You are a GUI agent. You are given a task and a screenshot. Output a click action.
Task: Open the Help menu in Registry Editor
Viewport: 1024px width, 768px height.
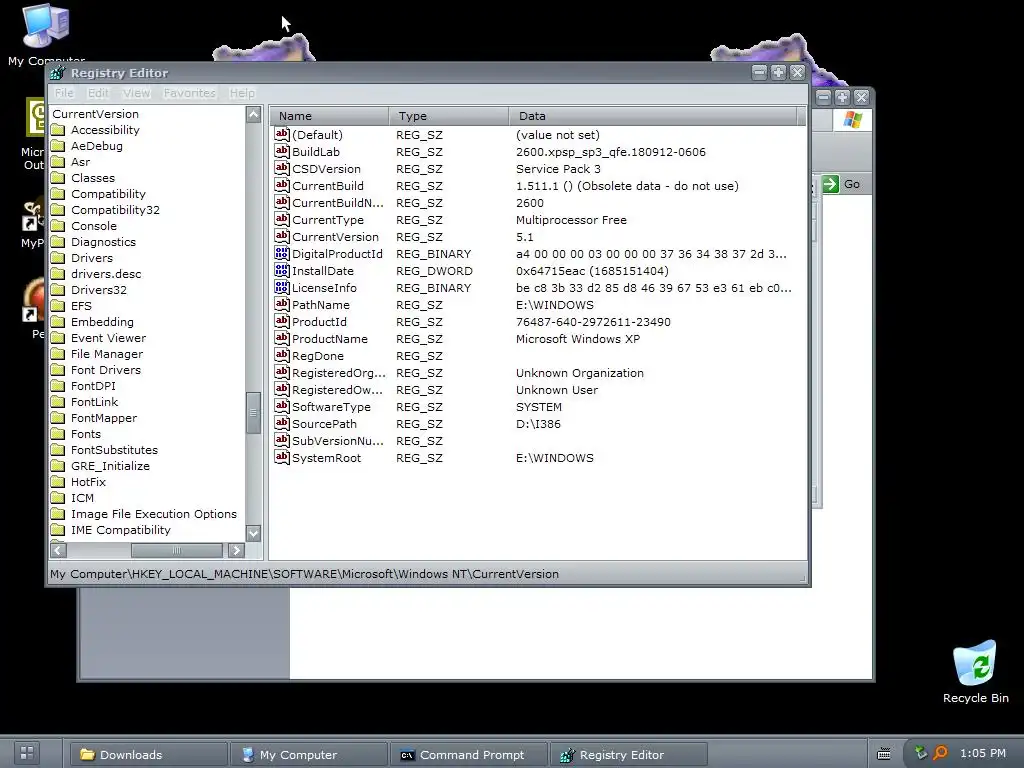pos(242,93)
